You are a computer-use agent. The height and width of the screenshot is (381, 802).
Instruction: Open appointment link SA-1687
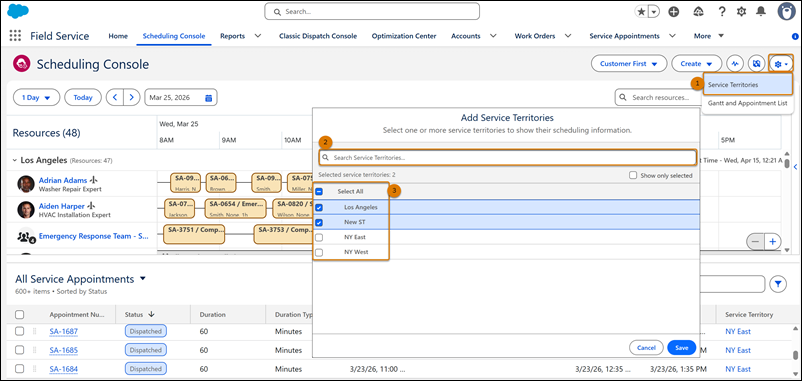(63, 331)
